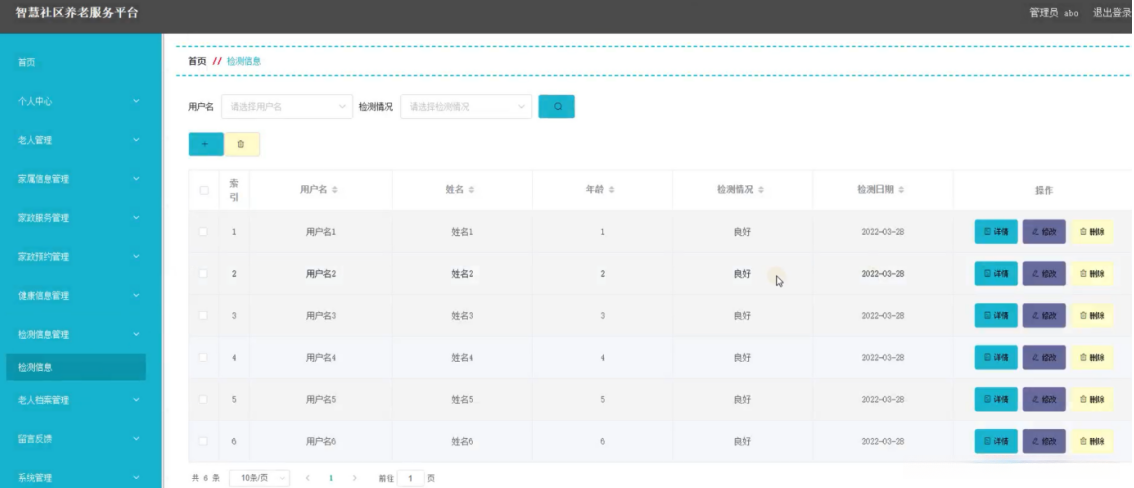This screenshot has height=488, width=1134.
Task: Open the 请选择检测情况 dropdown
Action: [466, 106]
